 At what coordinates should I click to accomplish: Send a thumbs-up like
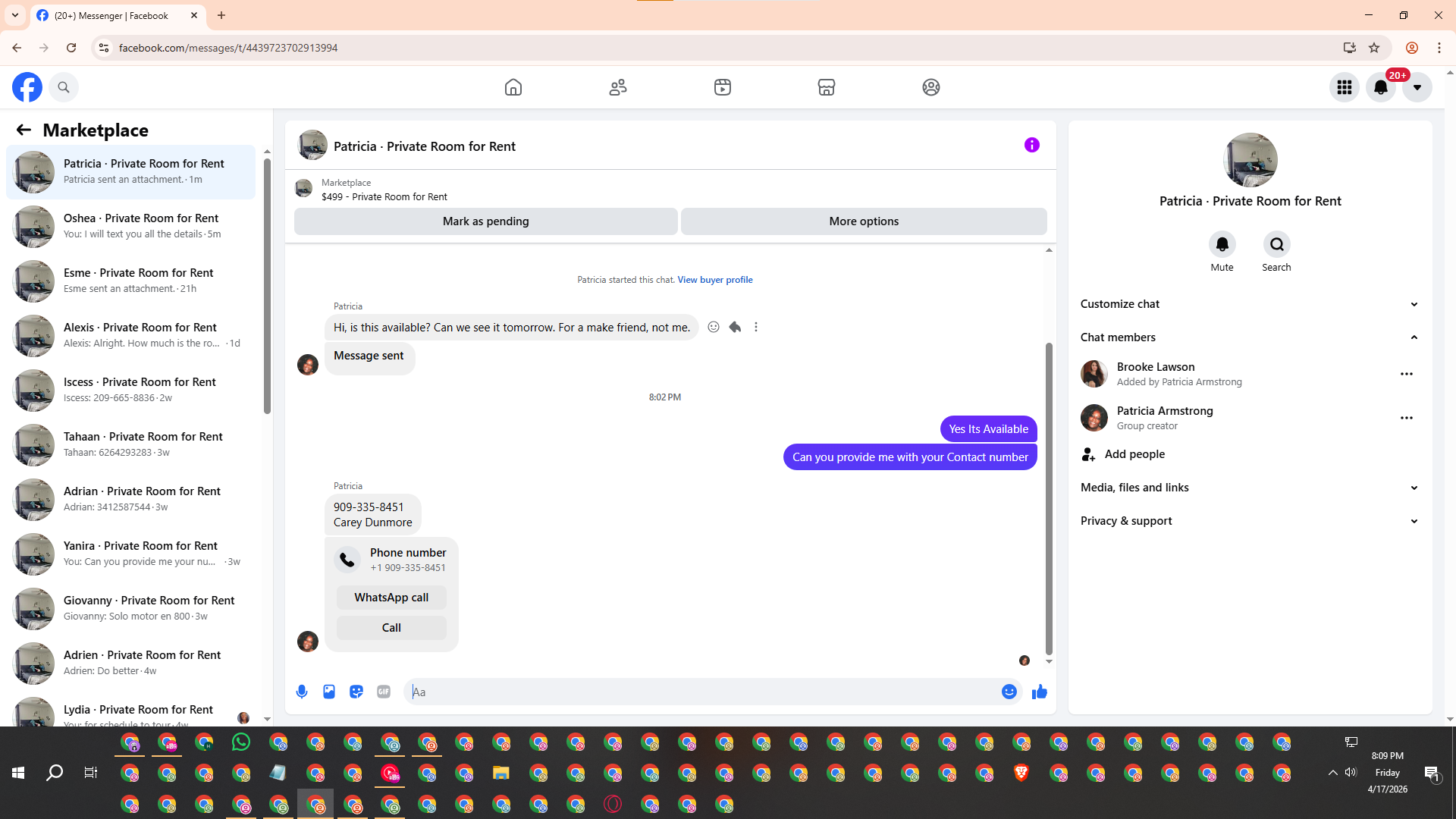point(1039,692)
